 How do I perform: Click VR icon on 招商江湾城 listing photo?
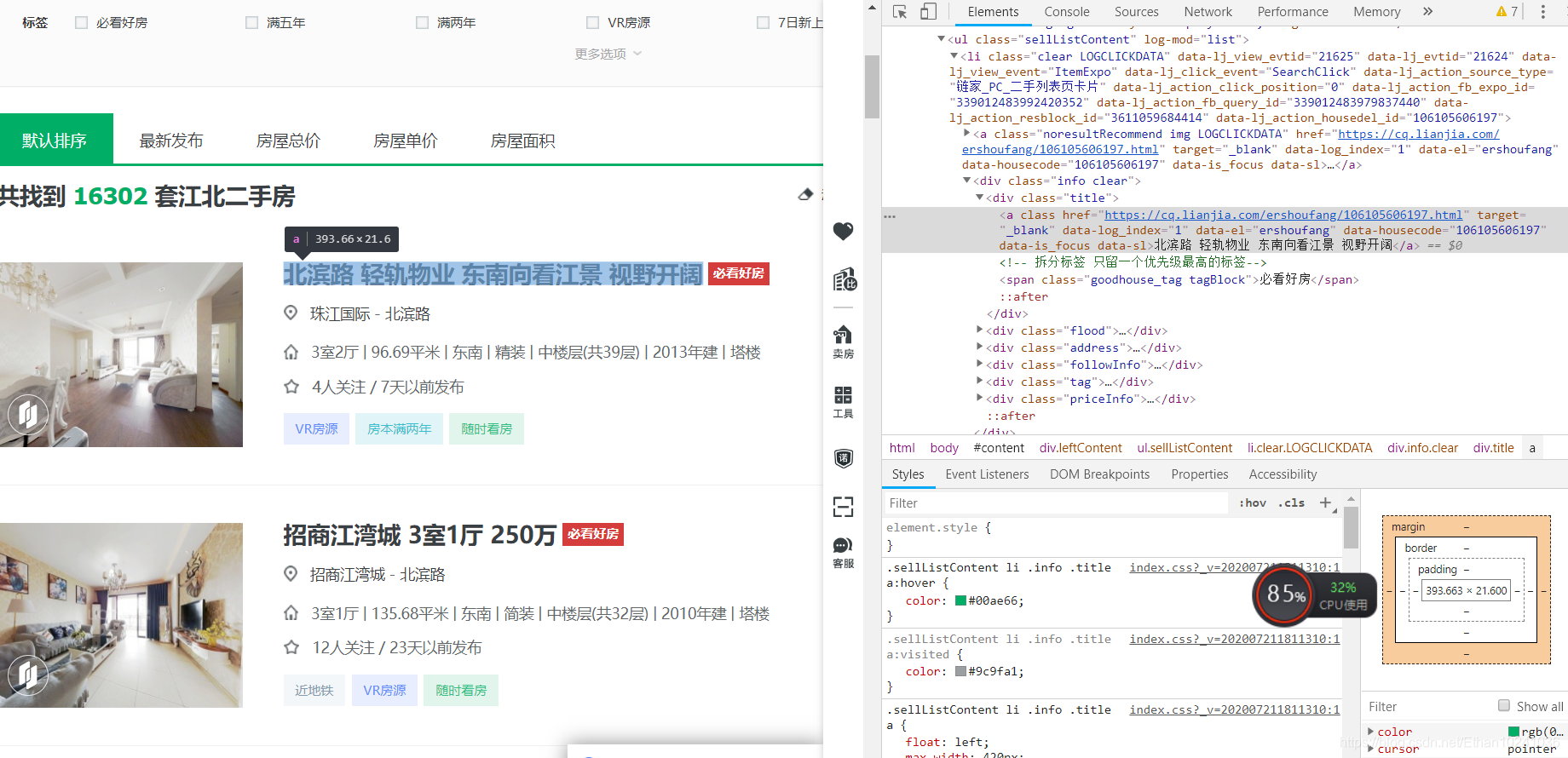click(27, 675)
